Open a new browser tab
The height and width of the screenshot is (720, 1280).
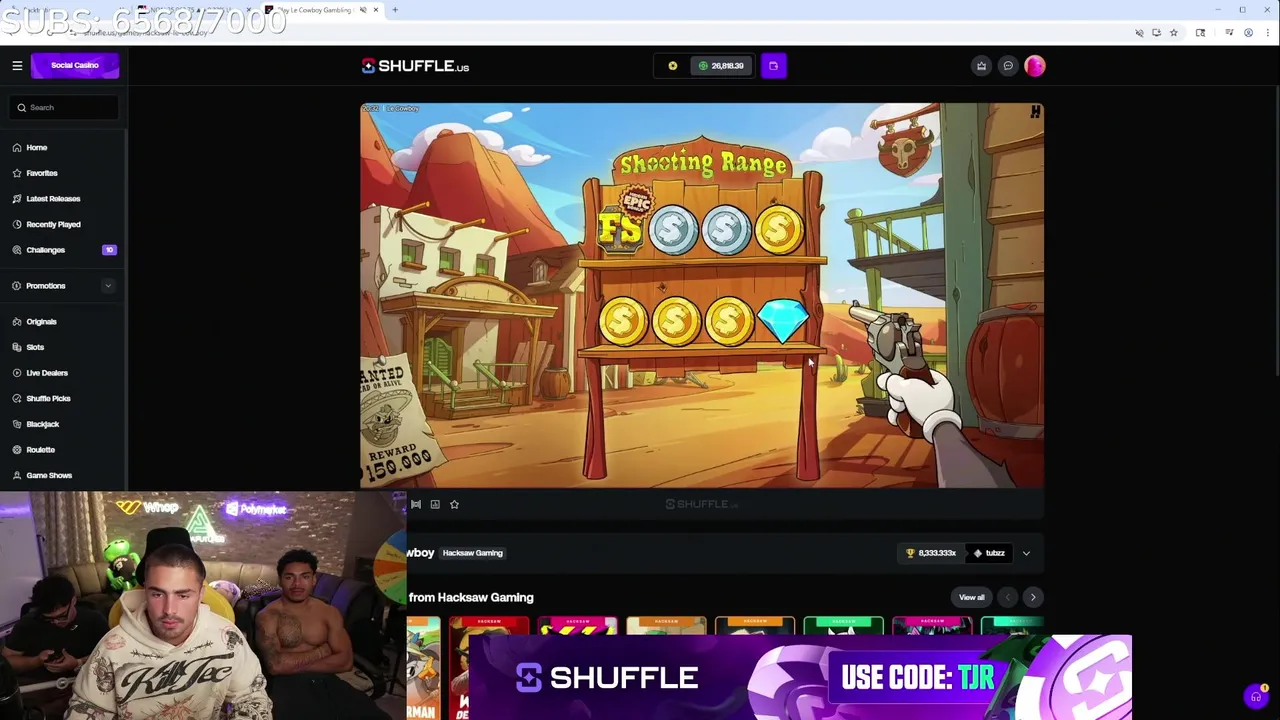(395, 10)
